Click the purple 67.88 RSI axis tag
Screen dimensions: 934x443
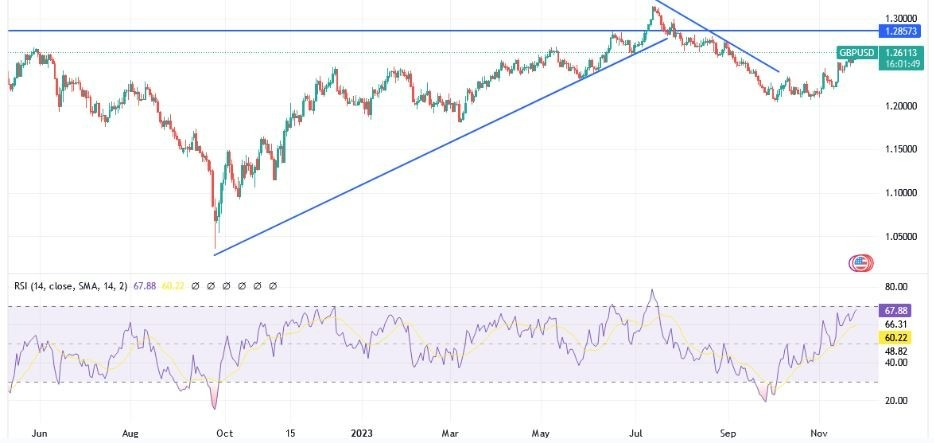896,311
